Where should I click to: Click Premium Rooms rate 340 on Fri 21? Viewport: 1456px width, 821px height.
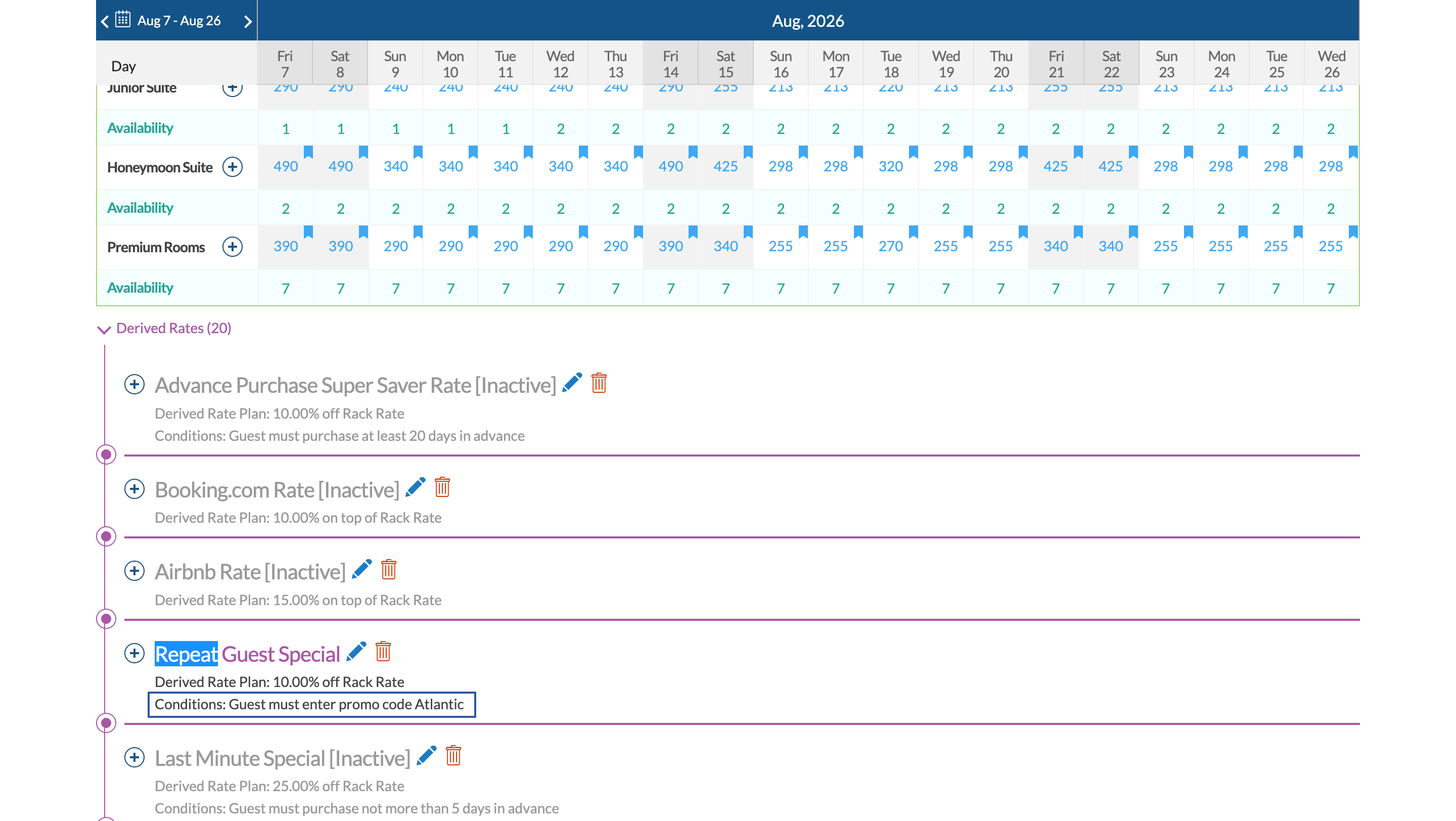coord(1056,246)
